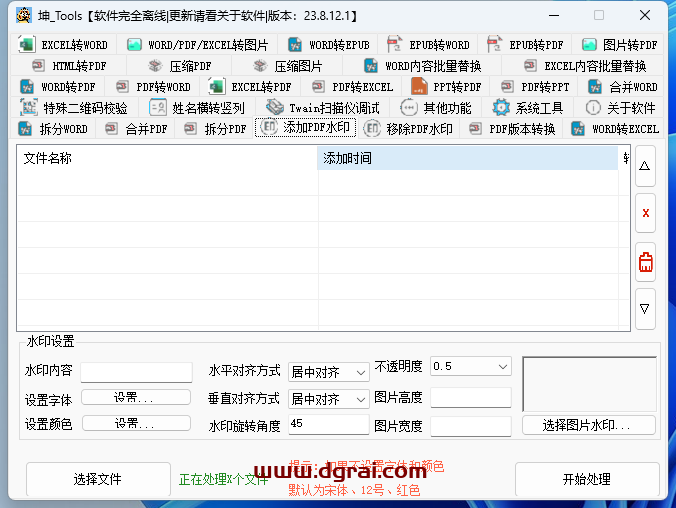Screen dimensions: 676x508
Task: Click the WORD转EXCEL icon
Action: pyautogui.click(x=578, y=129)
